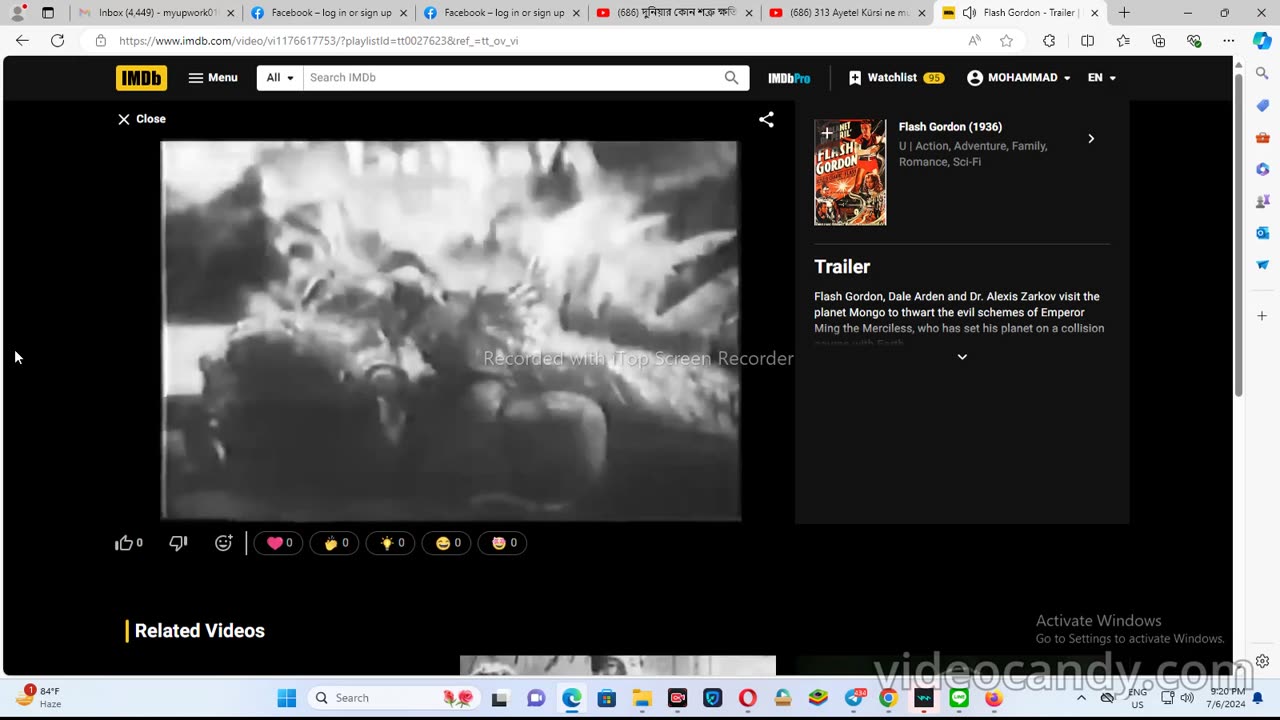The image size is (1280, 720).
Task: Click the Edge sidebar search icon
Action: coord(1262,74)
